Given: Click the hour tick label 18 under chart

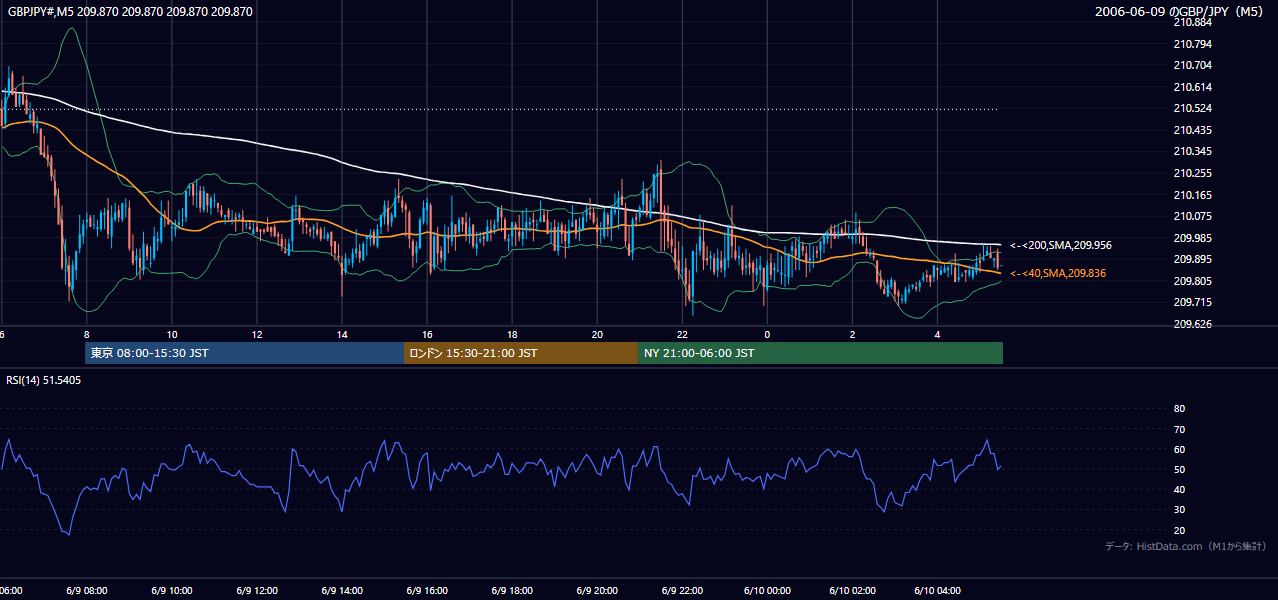Looking at the screenshot, I should [x=512, y=334].
